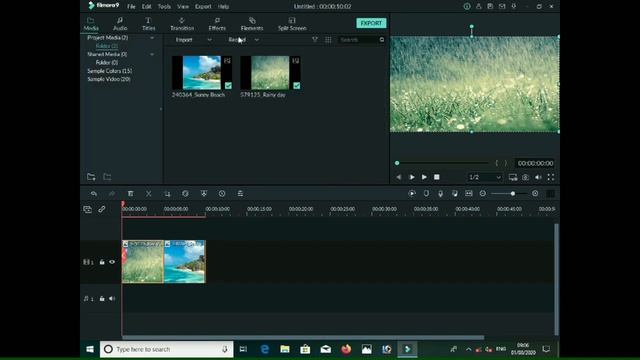Delete the selected clip with trash icon
Viewport: 640px width, 360px height.
(131, 193)
